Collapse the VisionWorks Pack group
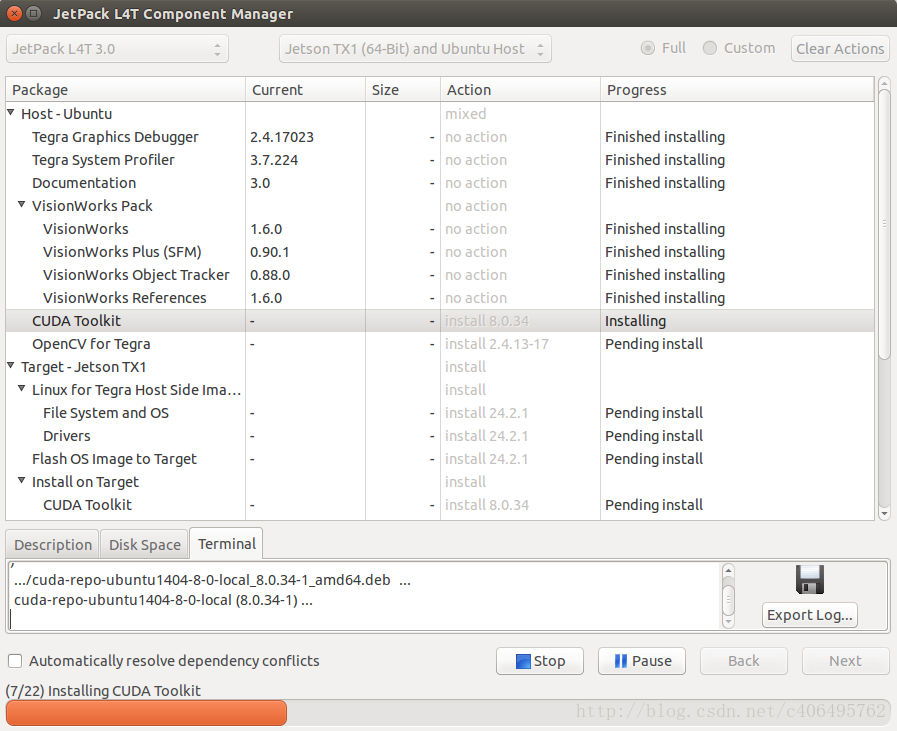Viewport: 897px width, 731px height. [22, 204]
